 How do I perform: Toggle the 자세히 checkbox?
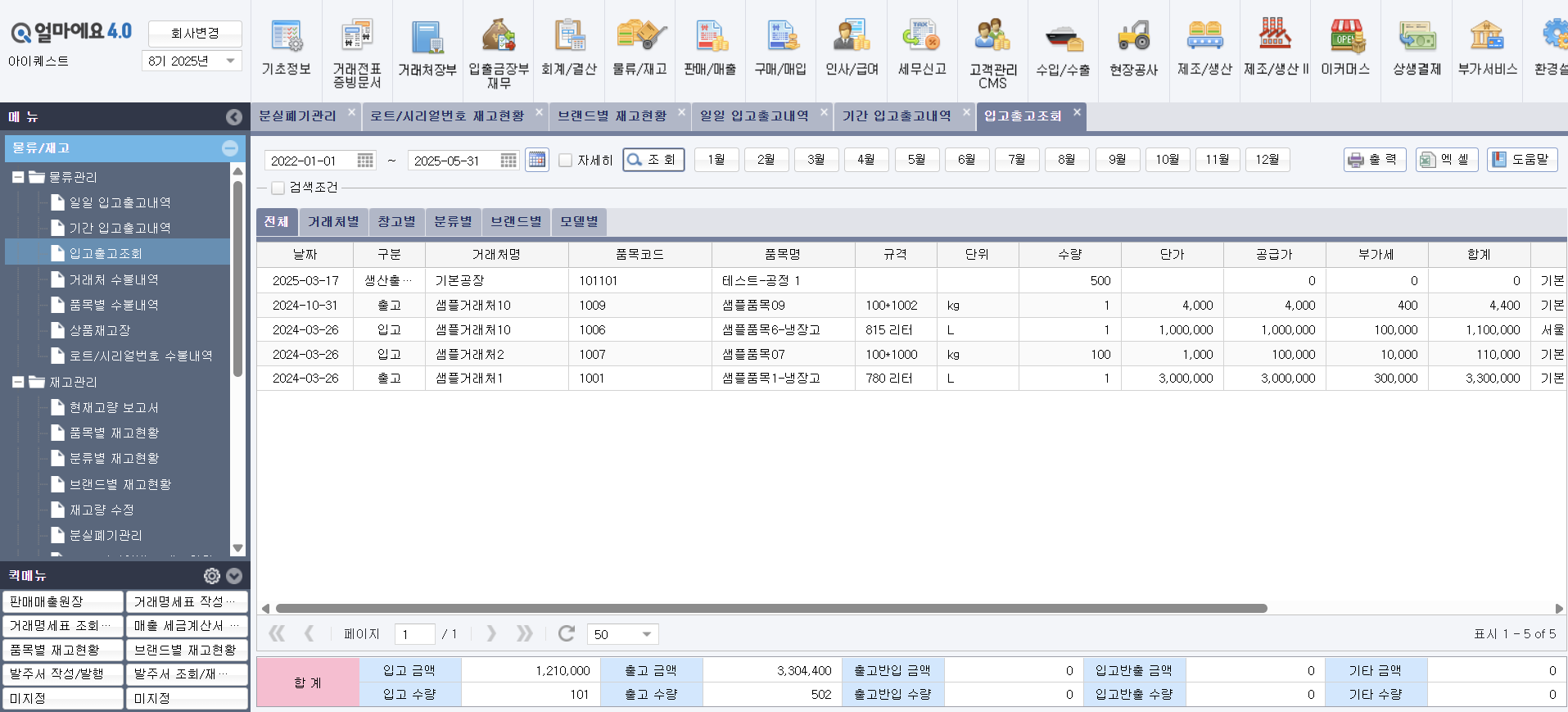coord(565,160)
